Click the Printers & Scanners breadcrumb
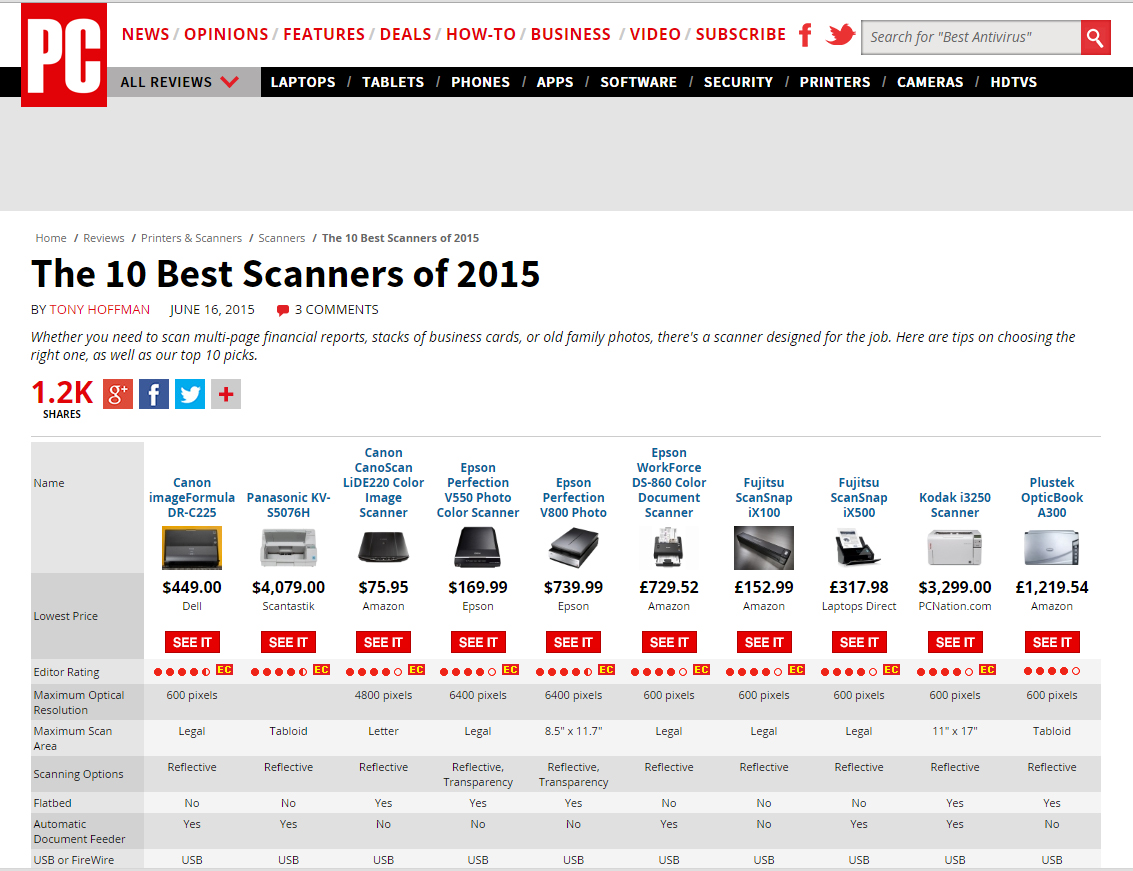This screenshot has width=1133, height=871. (191, 238)
